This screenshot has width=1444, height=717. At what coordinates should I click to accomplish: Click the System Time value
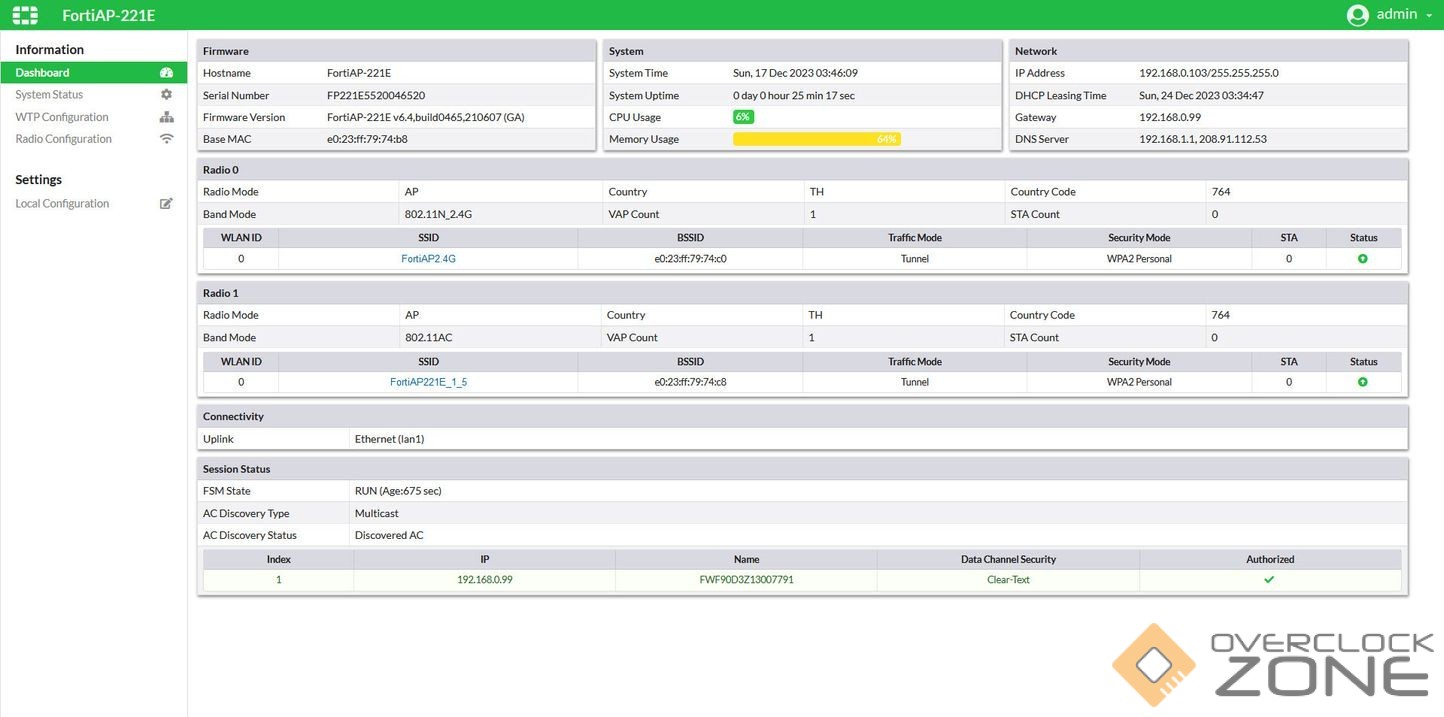[x=795, y=73]
